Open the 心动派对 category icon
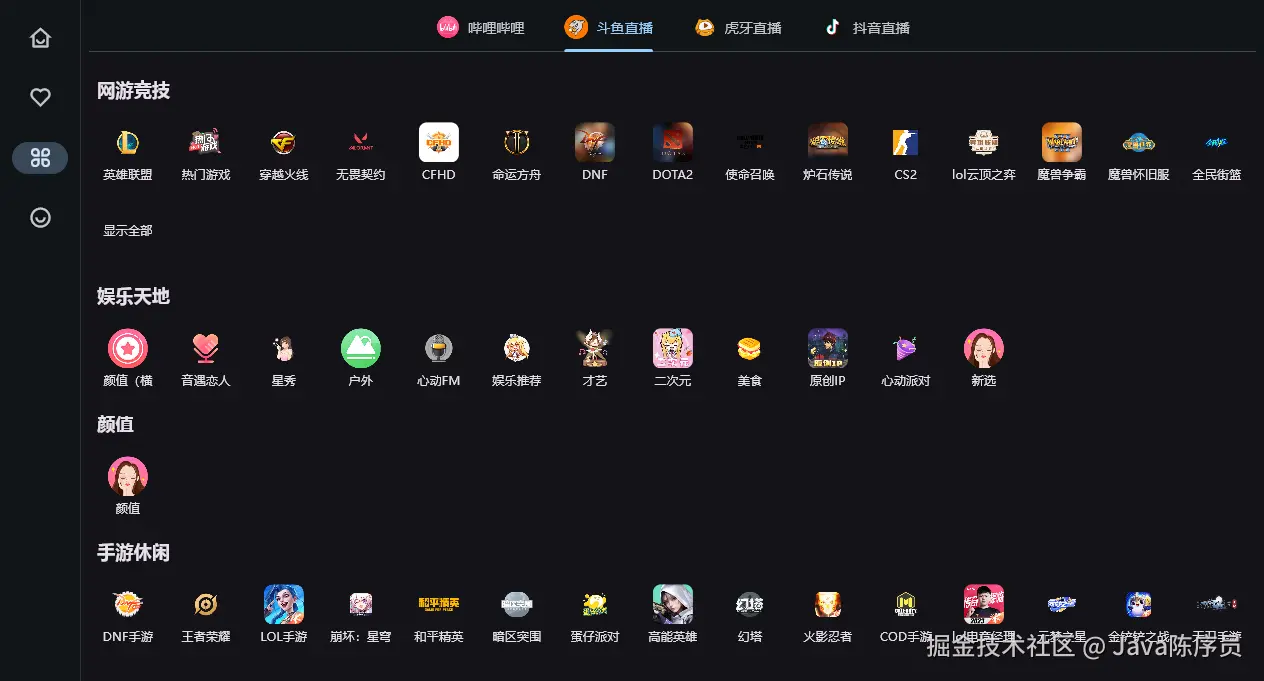The width and height of the screenshot is (1264, 681). (906, 348)
